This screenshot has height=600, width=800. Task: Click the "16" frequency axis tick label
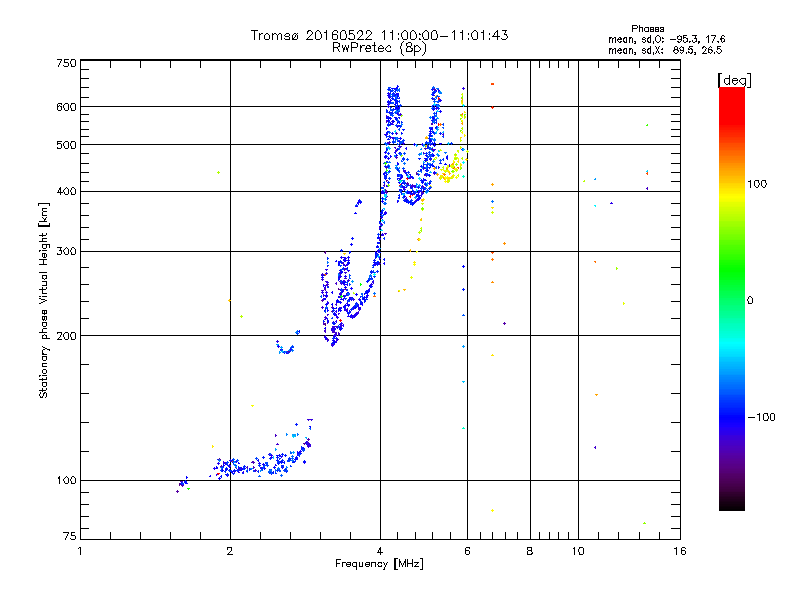coord(680,551)
